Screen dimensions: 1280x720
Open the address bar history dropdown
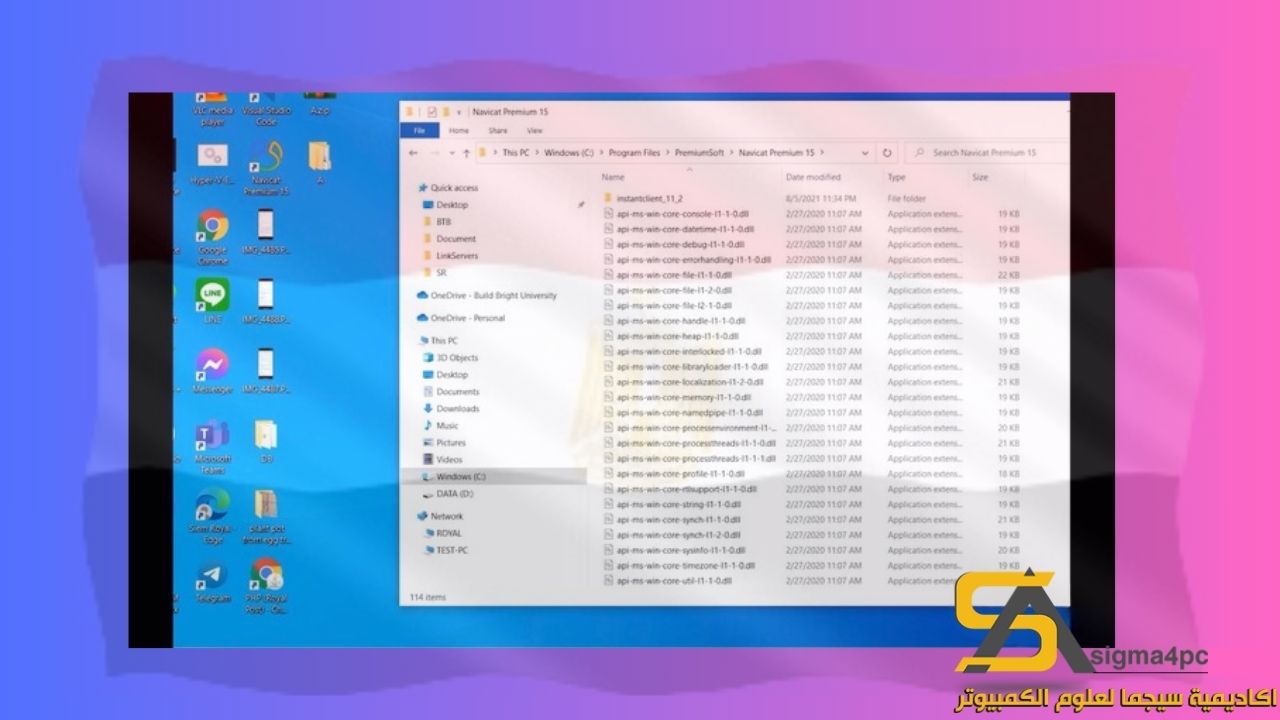point(865,153)
